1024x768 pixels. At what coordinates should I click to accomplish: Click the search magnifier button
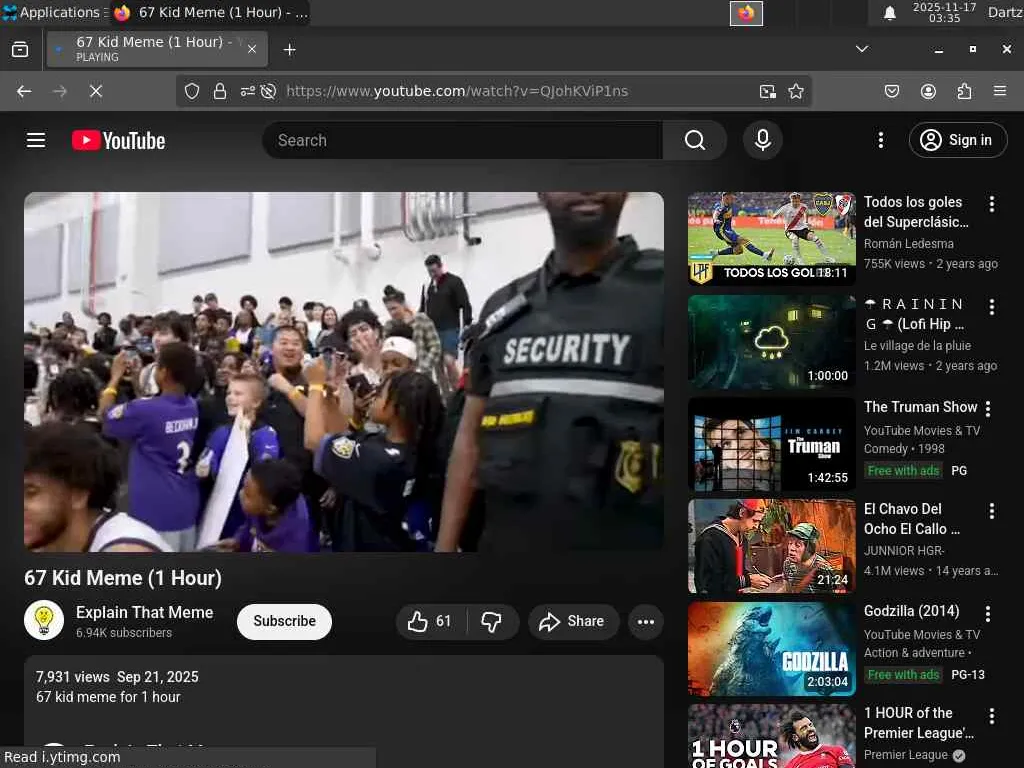point(695,140)
